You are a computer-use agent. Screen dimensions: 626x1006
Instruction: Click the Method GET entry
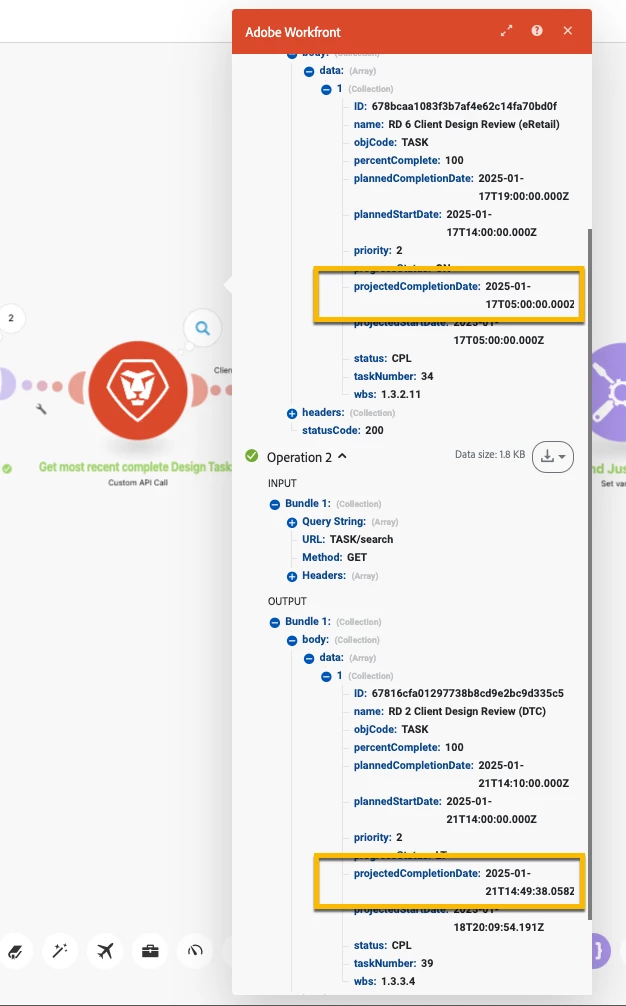(x=335, y=557)
